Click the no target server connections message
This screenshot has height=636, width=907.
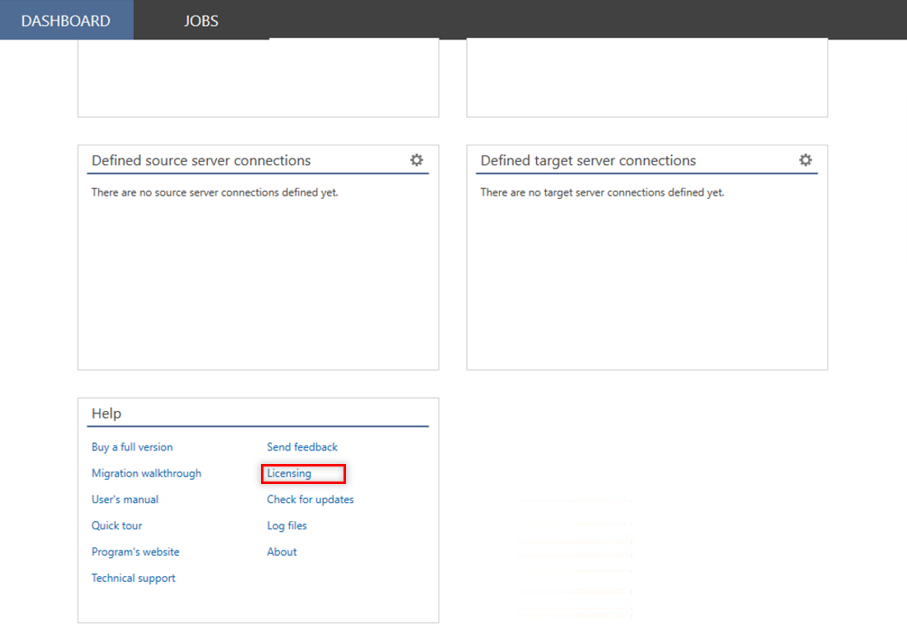click(x=602, y=192)
